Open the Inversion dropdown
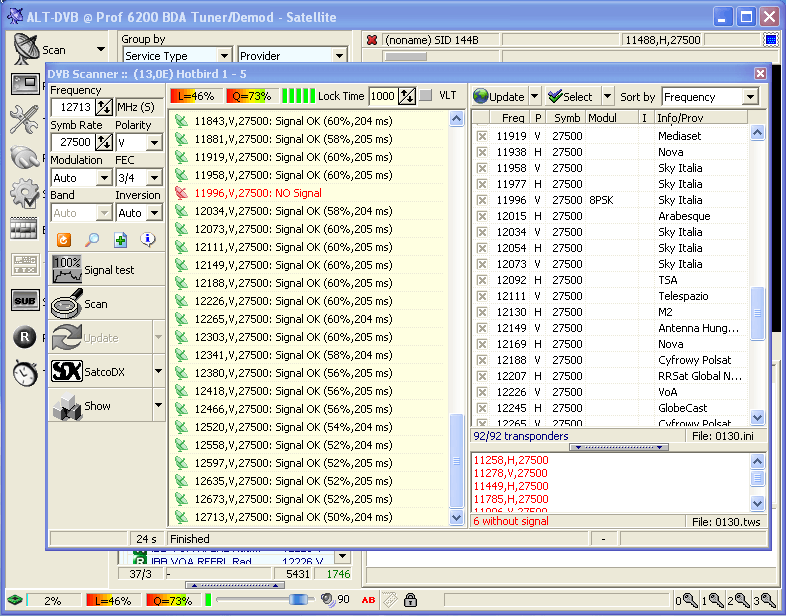Image resolution: width=786 pixels, height=616 pixels. (x=154, y=213)
